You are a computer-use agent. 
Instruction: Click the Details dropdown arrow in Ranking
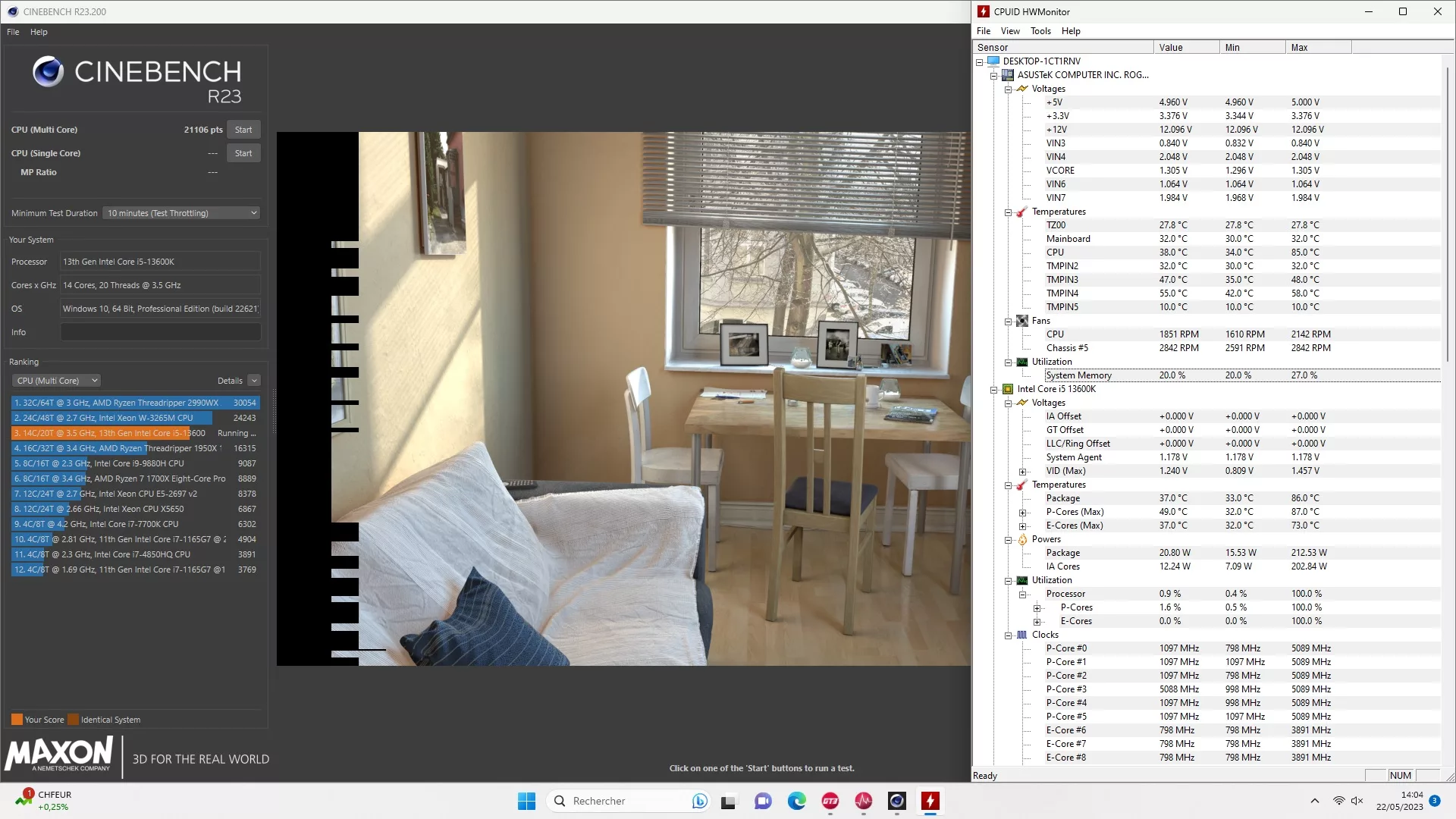[254, 381]
